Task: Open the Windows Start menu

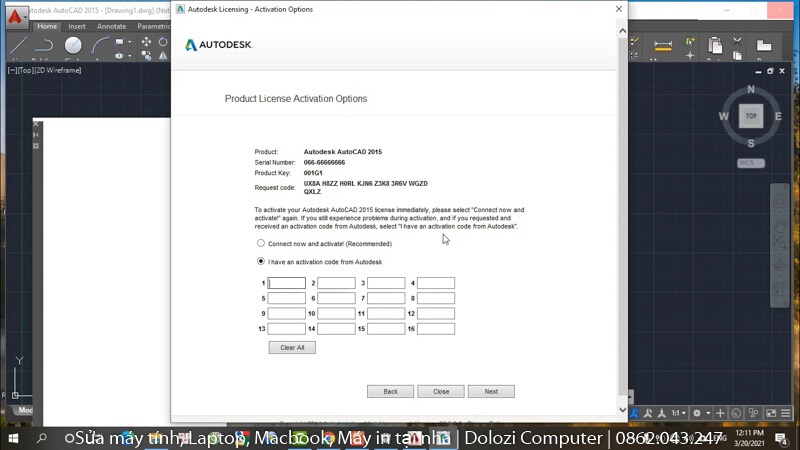Action: [x=14, y=438]
